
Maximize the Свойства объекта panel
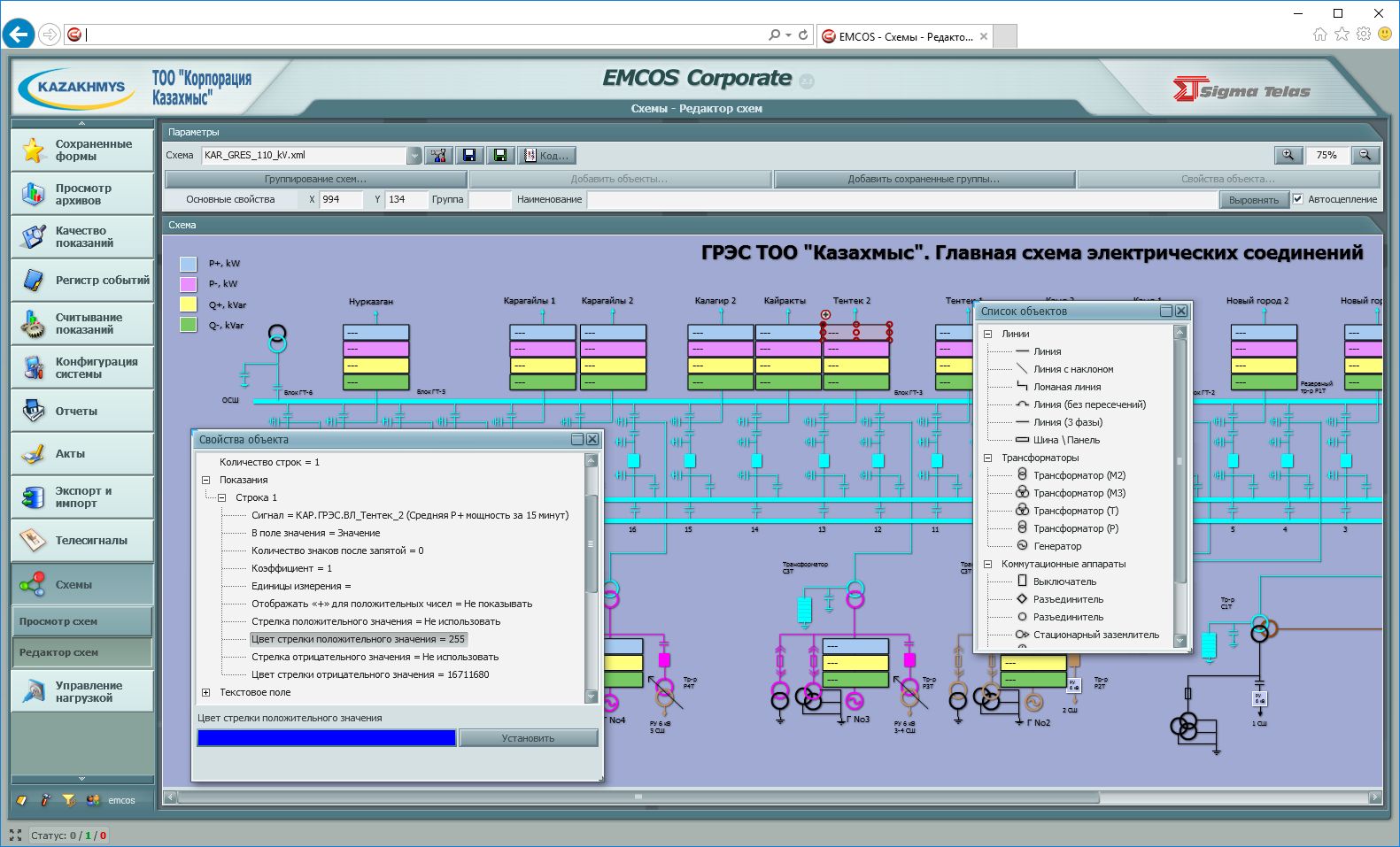coord(577,439)
